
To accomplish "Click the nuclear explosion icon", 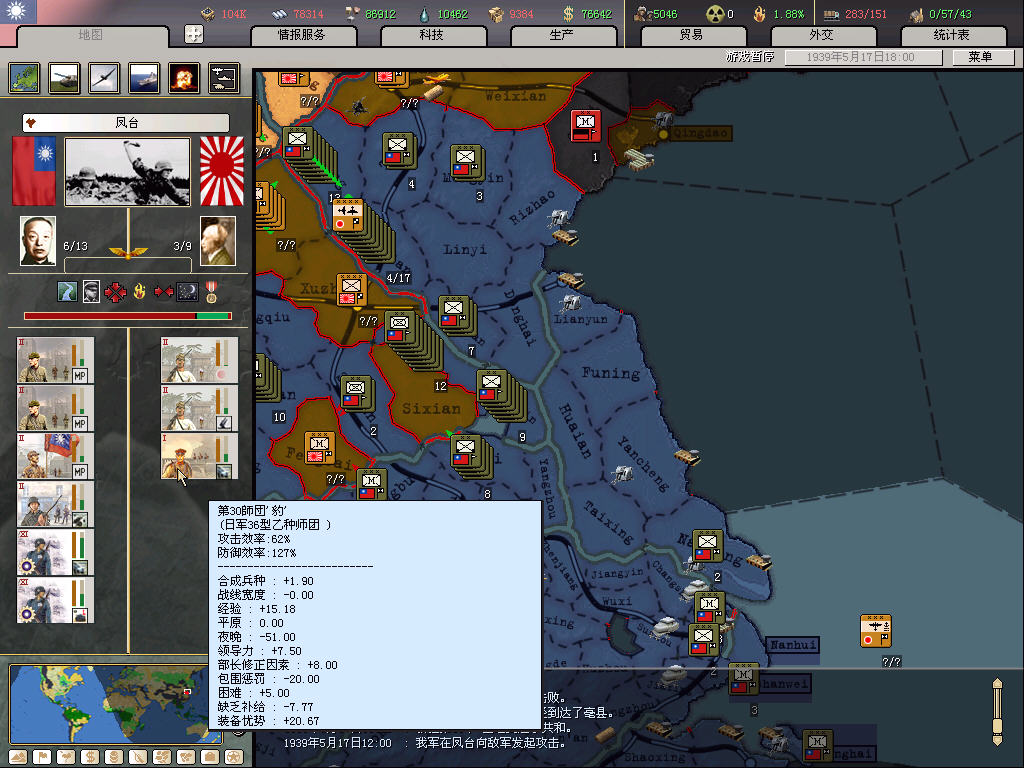I will point(183,77).
